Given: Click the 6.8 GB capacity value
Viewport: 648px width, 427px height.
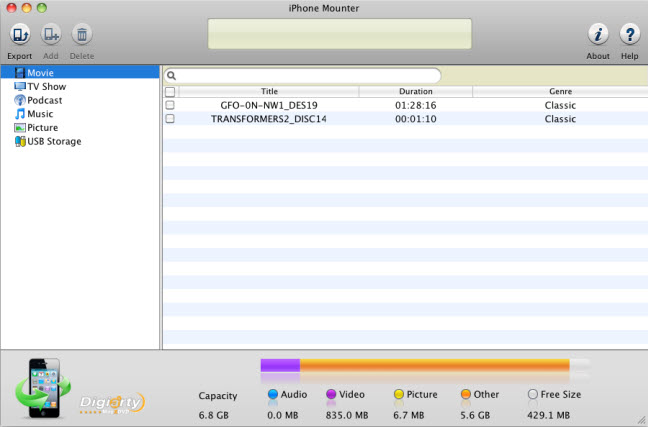Looking at the screenshot, I should pos(214,415).
